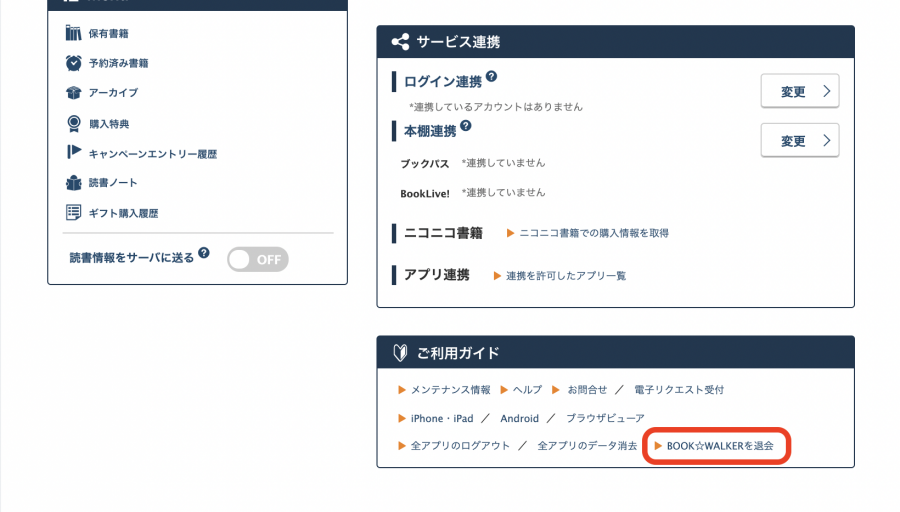Select *連携していません text beside BookLive!
900x512 pixels.
point(503,193)
